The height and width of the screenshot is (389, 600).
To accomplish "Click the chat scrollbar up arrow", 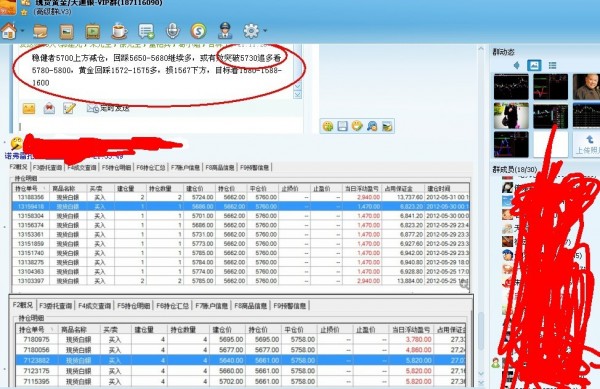I will pos(481,49).
